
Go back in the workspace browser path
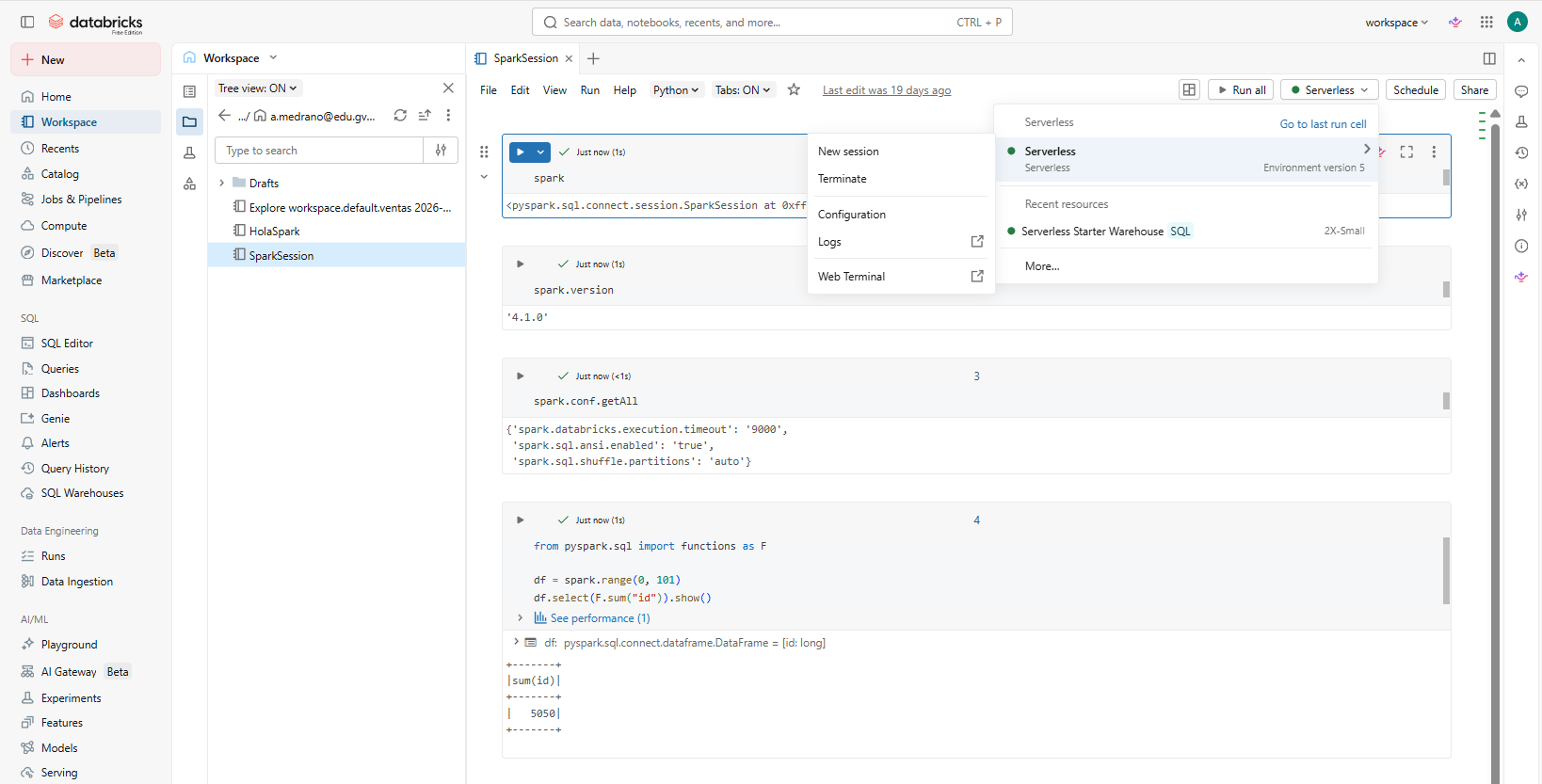coord(224,115)
